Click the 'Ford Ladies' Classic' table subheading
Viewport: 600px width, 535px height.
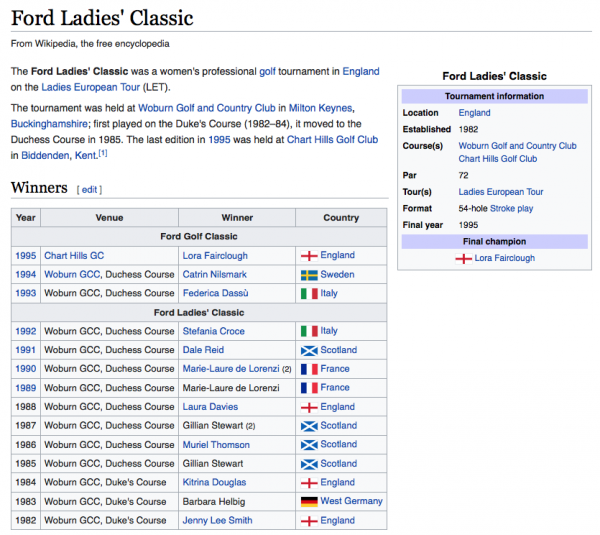[x=199, y=313]
